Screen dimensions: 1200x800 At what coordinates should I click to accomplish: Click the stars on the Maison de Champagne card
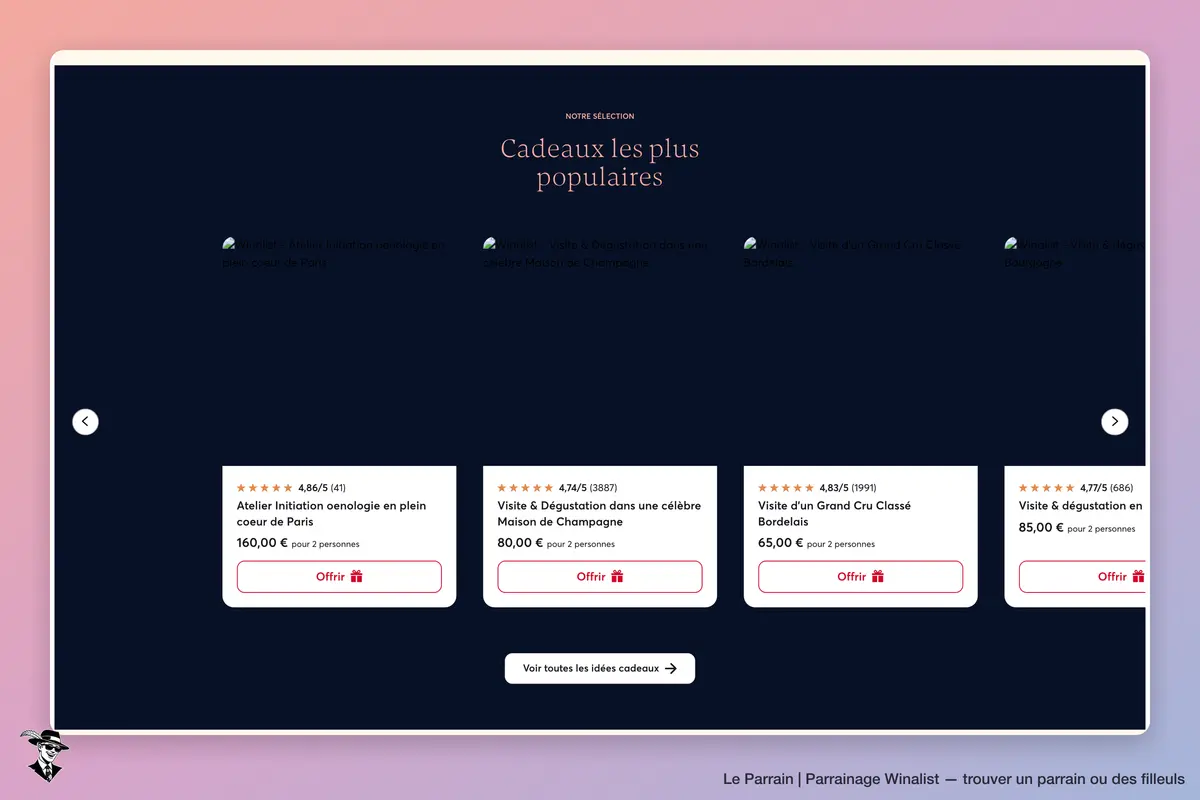526,488
